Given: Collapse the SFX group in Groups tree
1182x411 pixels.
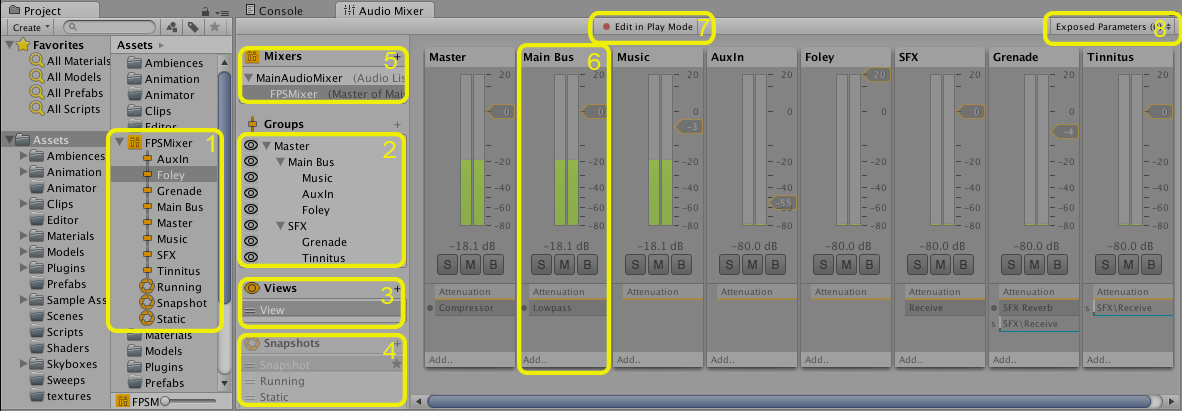Looking at the screenshot, I should click(280, 225).
